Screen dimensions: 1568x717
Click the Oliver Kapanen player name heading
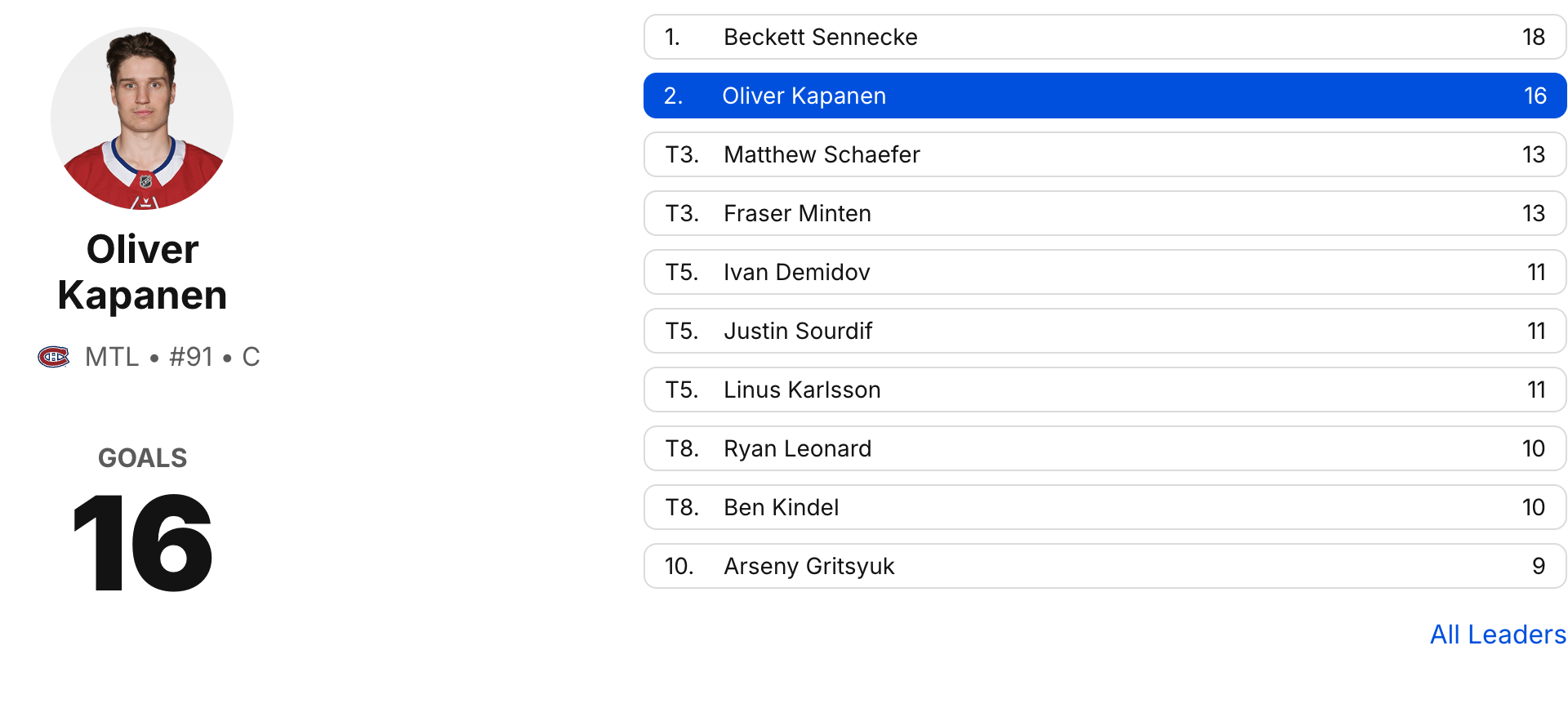[142, 272]
